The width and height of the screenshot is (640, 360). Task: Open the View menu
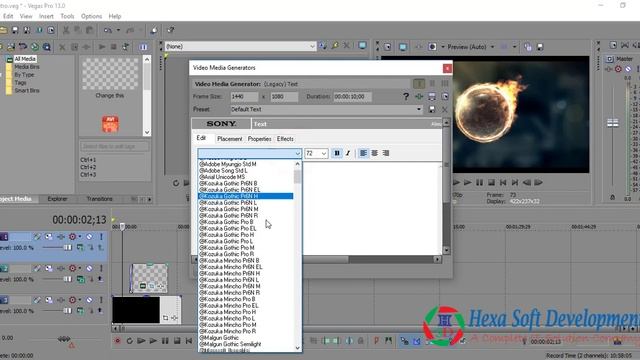pyautogui.click(x=26, y=16)
